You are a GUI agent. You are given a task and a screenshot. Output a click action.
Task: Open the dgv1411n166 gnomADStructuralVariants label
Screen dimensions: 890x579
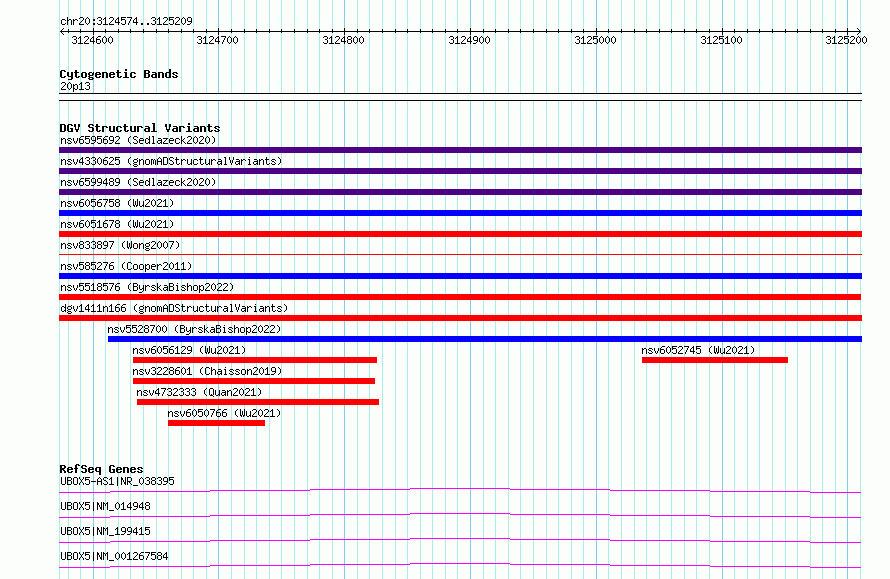(174, 308)
